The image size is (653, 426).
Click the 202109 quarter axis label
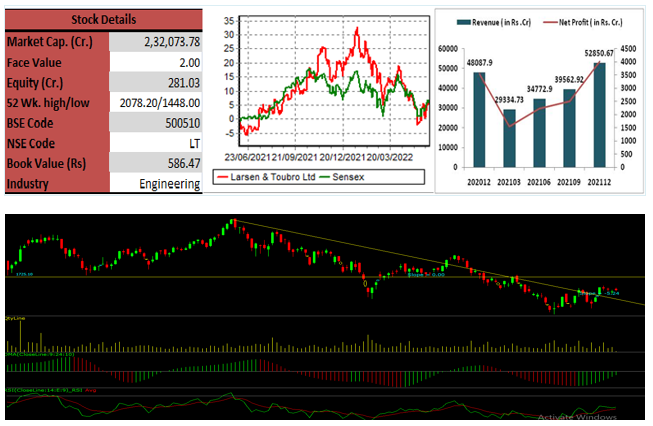point(569,182)
